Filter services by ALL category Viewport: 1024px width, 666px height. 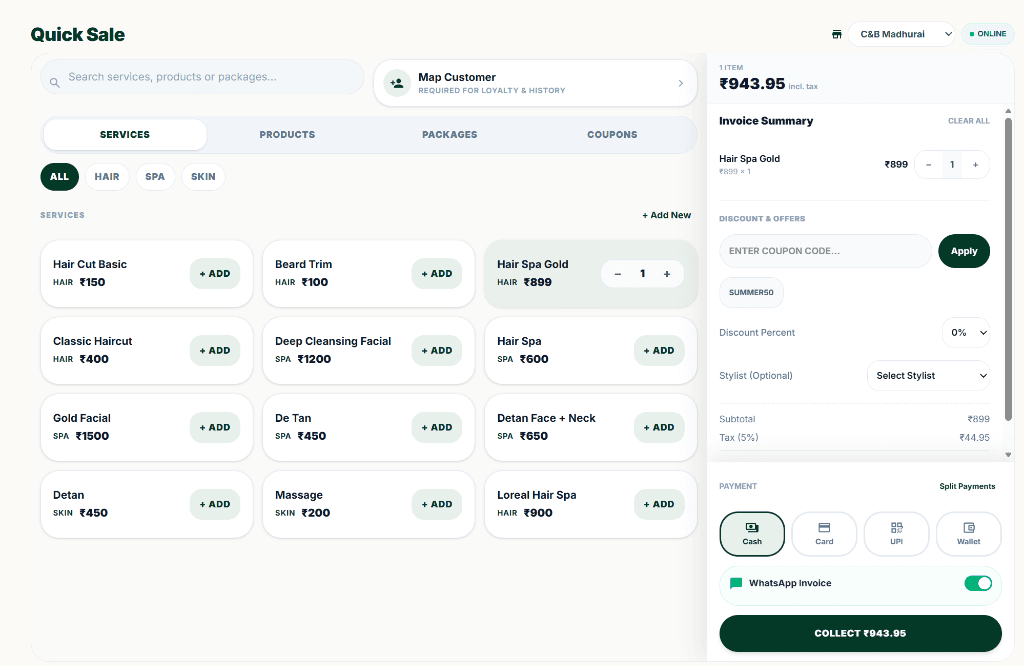[59, 177]
